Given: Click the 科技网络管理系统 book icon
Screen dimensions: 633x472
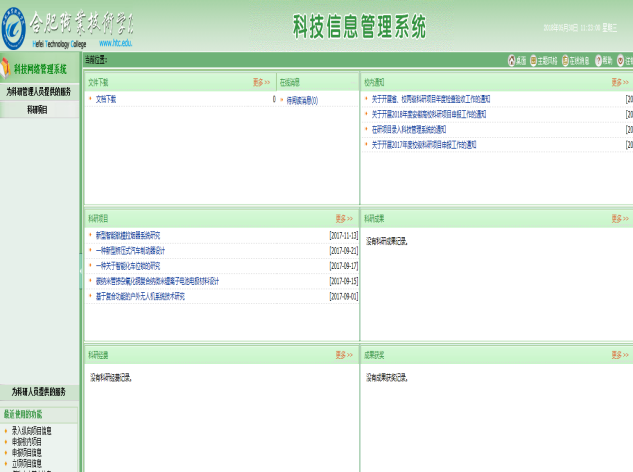Looking at the screenshot, I should [7, 69].
